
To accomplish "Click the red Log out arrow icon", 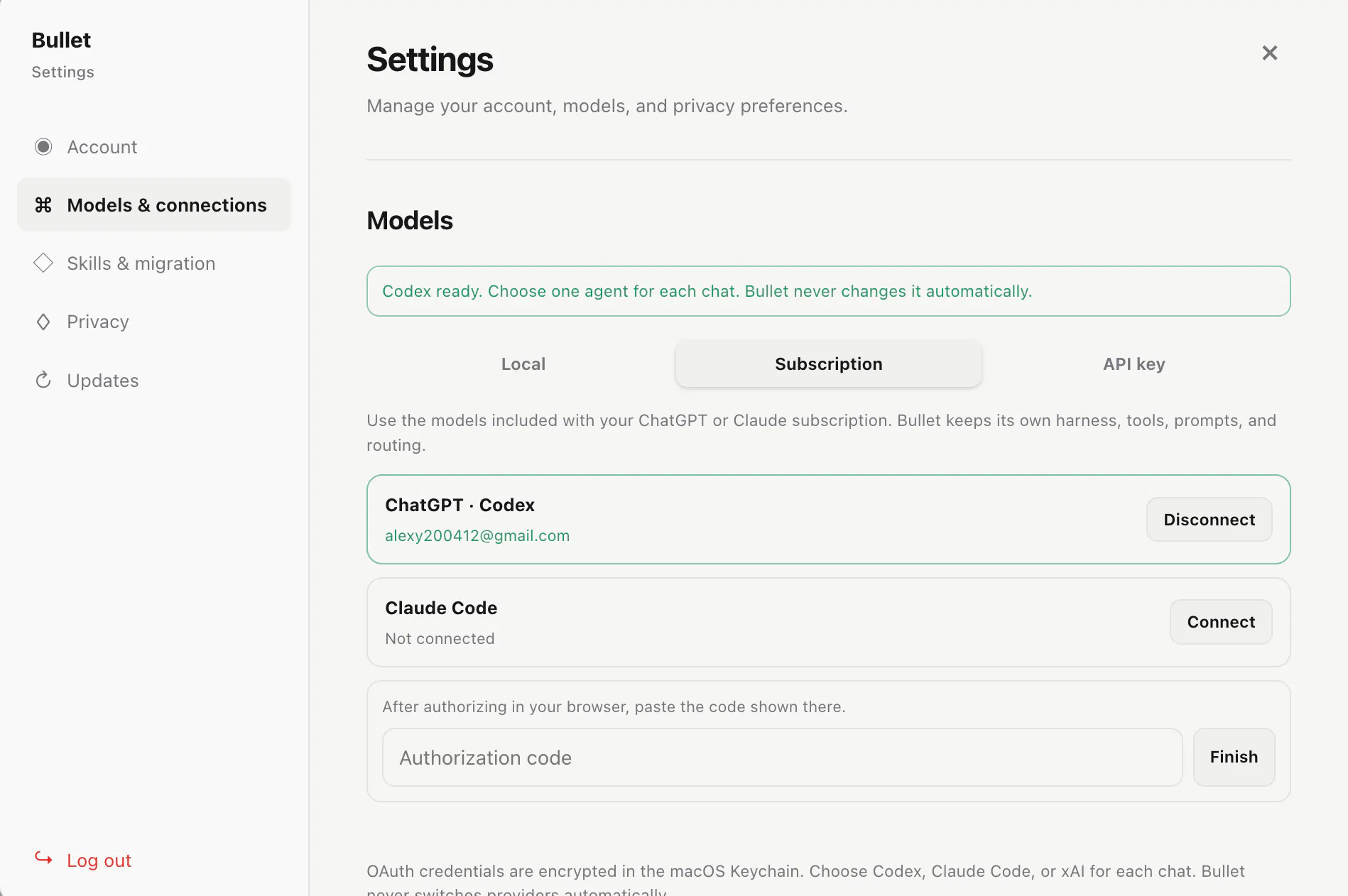I will coord(43,859).
